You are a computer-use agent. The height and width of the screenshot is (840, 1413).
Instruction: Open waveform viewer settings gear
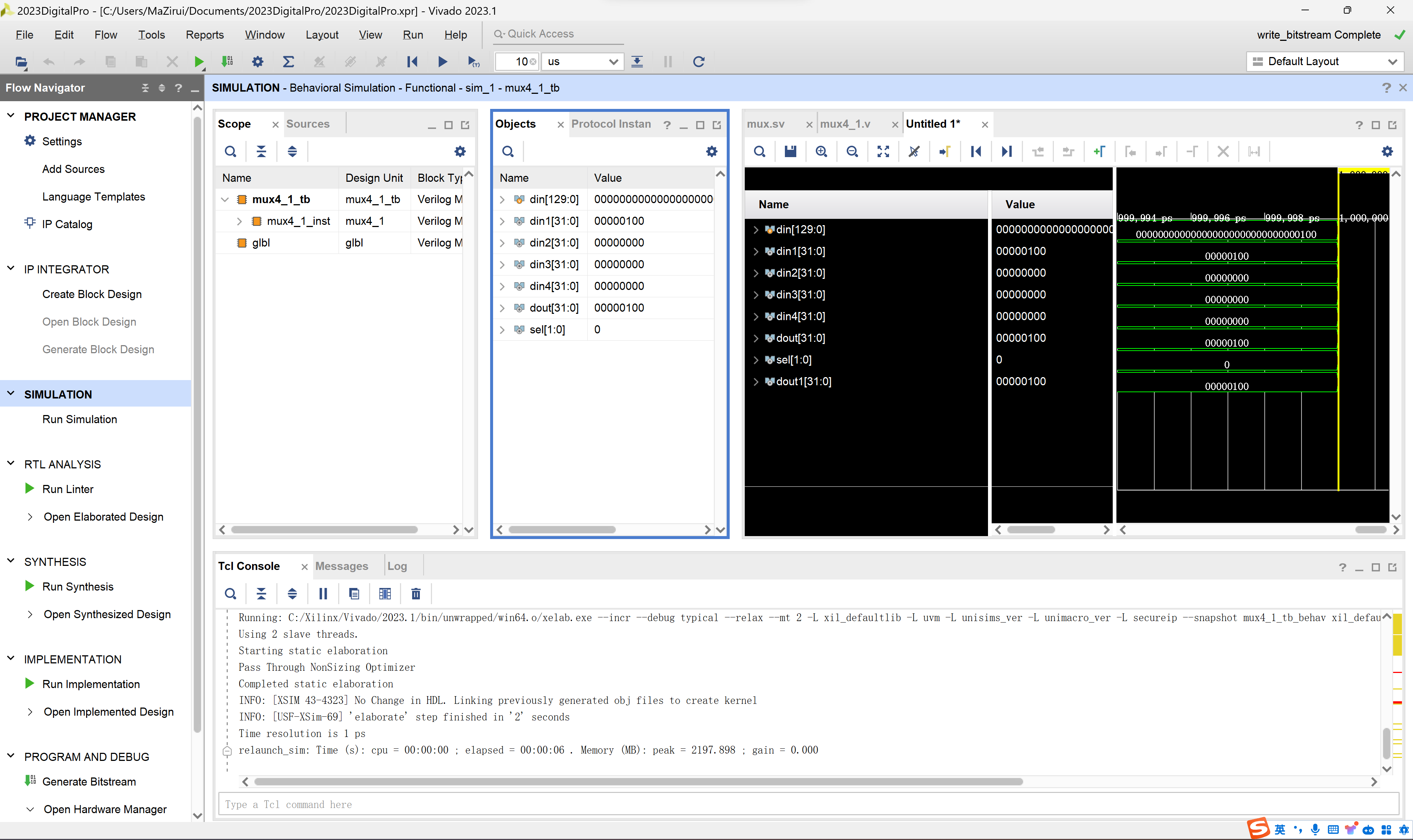pyautogui.click(x=1387, y=151)
